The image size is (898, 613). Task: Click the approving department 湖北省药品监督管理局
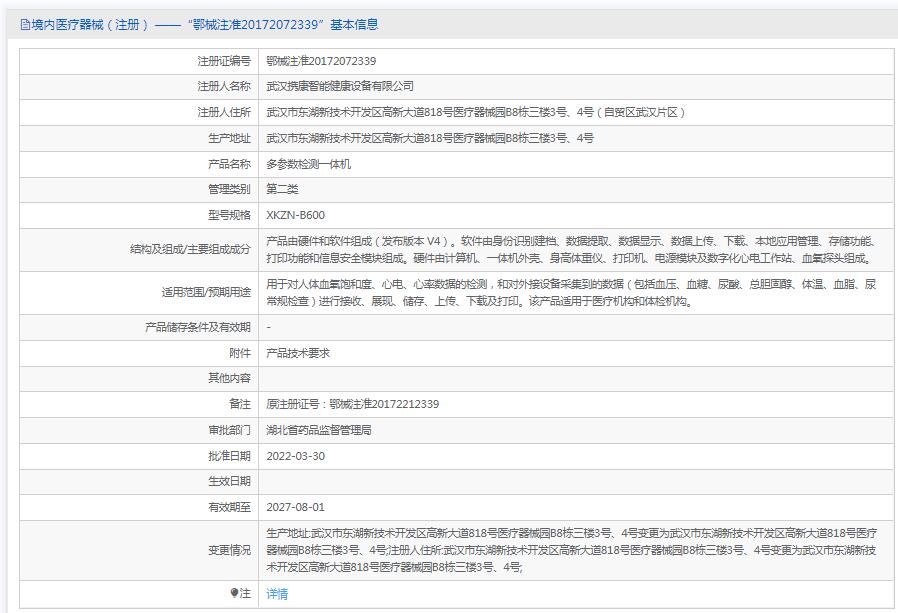click(x=318, y=430)
